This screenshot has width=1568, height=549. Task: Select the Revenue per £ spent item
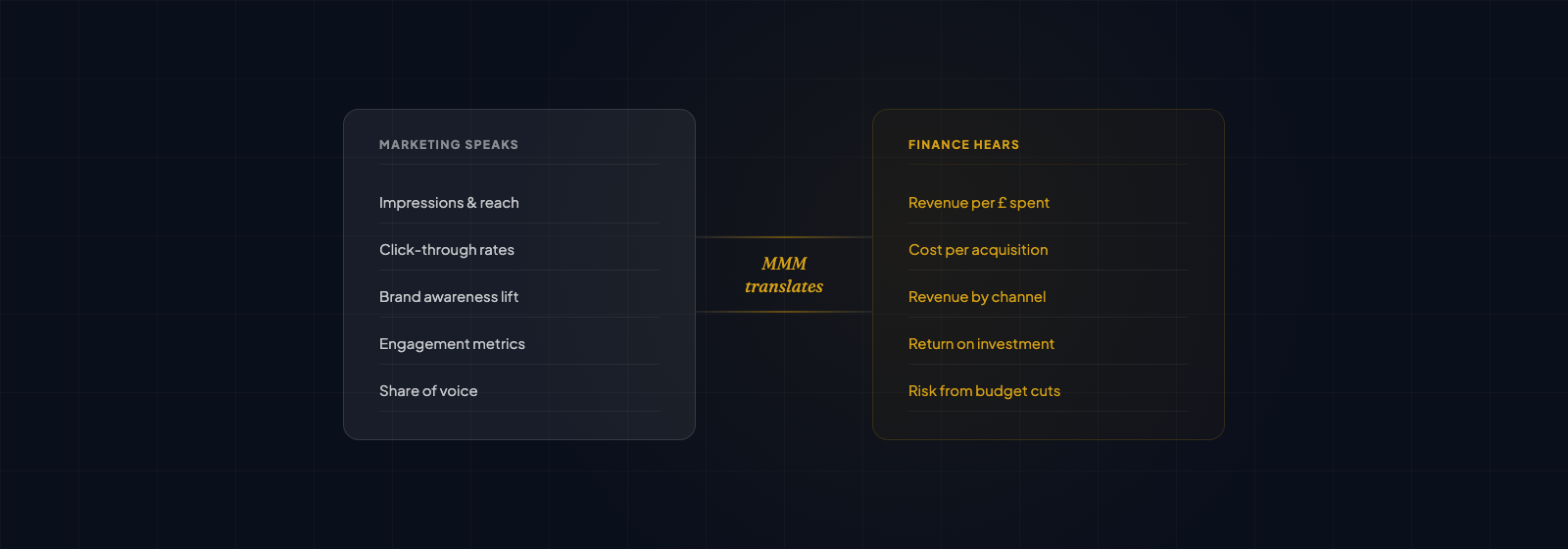[978, 203]
